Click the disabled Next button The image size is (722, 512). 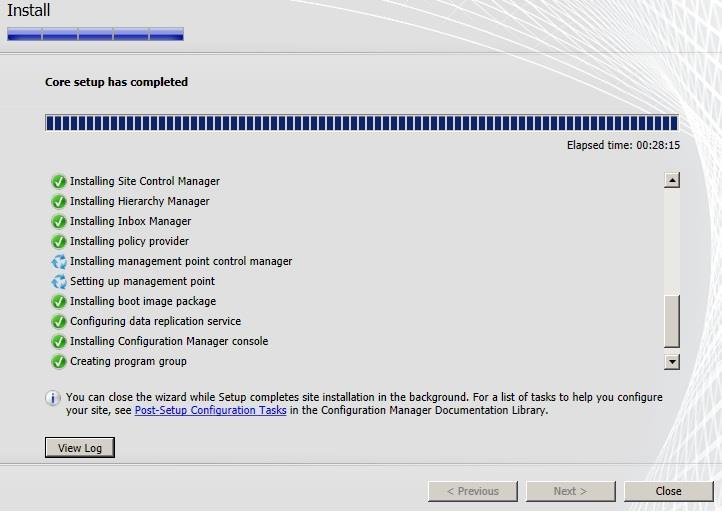tap(571, 491)
